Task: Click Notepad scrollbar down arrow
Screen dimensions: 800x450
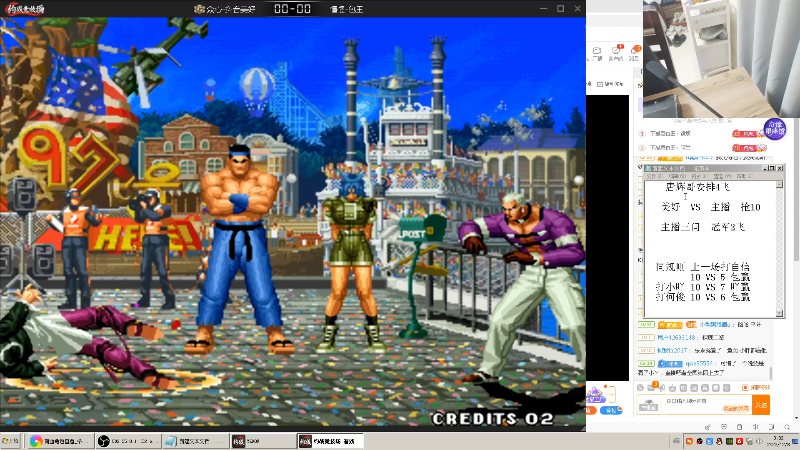Action: pyautogui.click(x=779, y=313)
